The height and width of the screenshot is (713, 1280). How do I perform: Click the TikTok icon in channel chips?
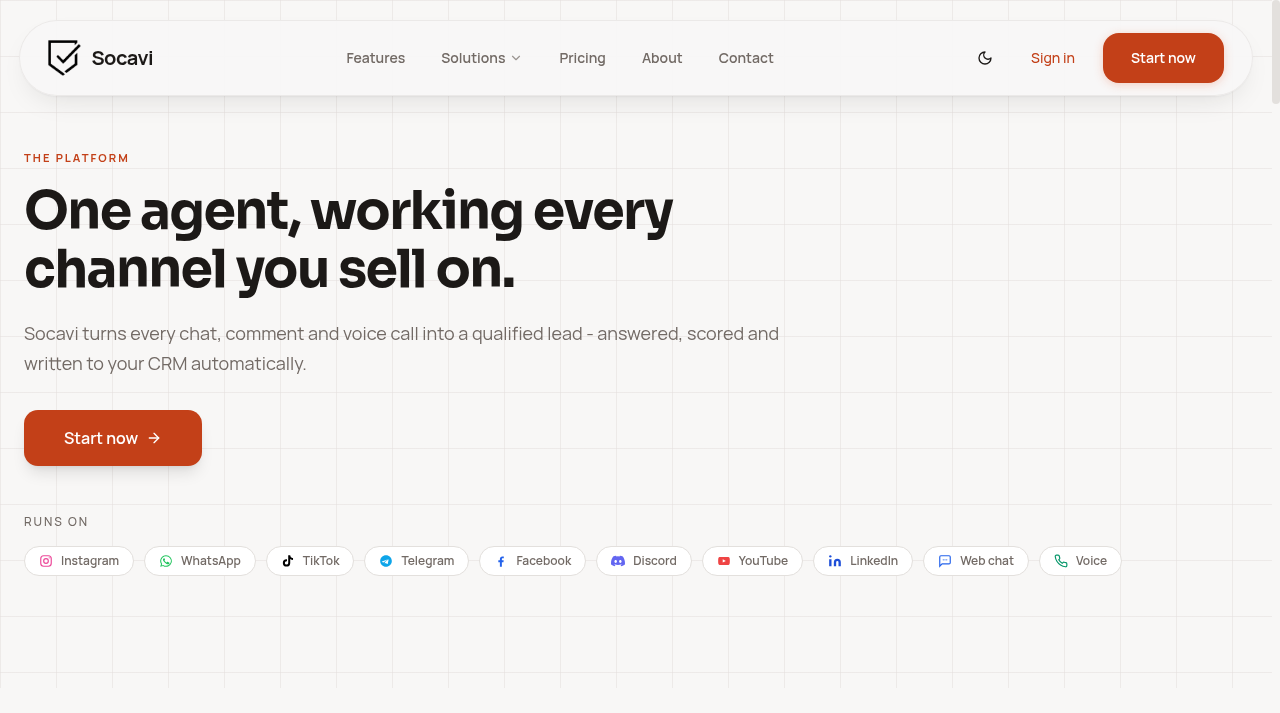point(288,561)
